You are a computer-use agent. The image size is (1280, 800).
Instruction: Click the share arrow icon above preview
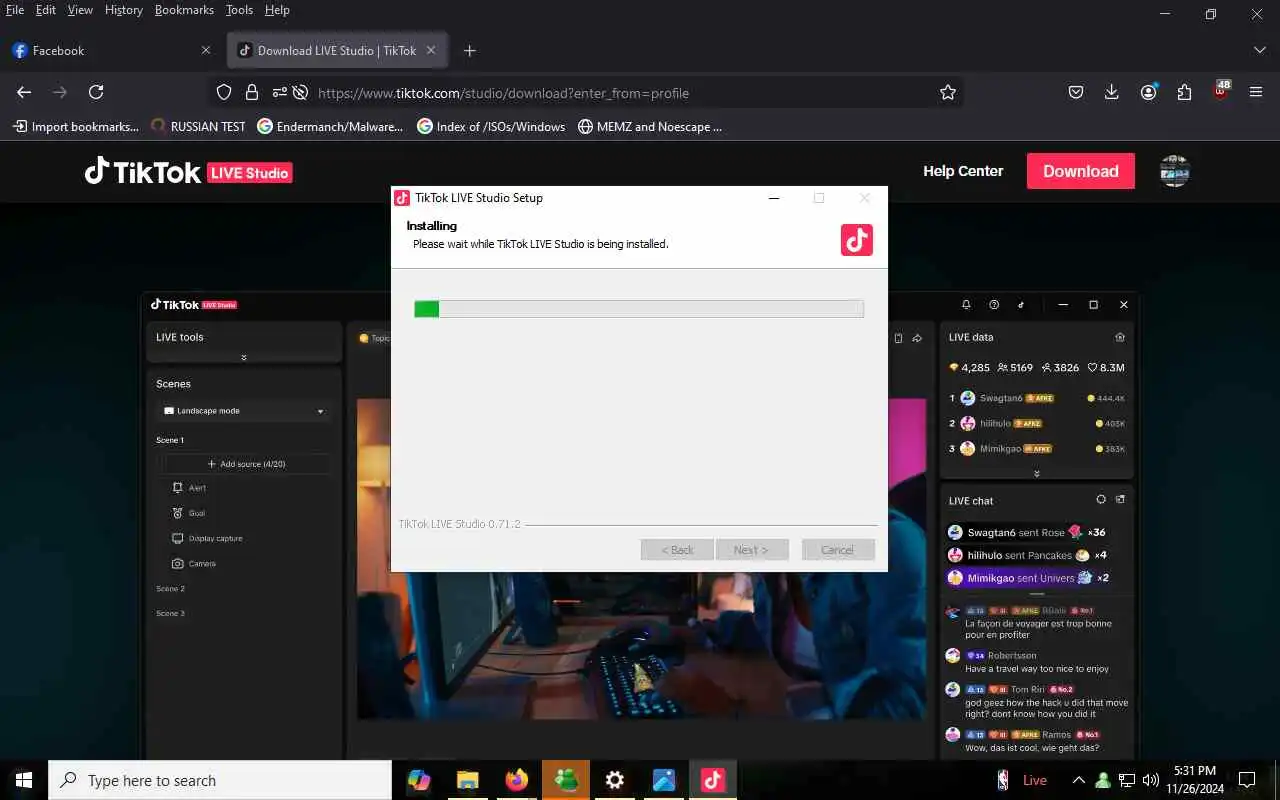(917, 338)
